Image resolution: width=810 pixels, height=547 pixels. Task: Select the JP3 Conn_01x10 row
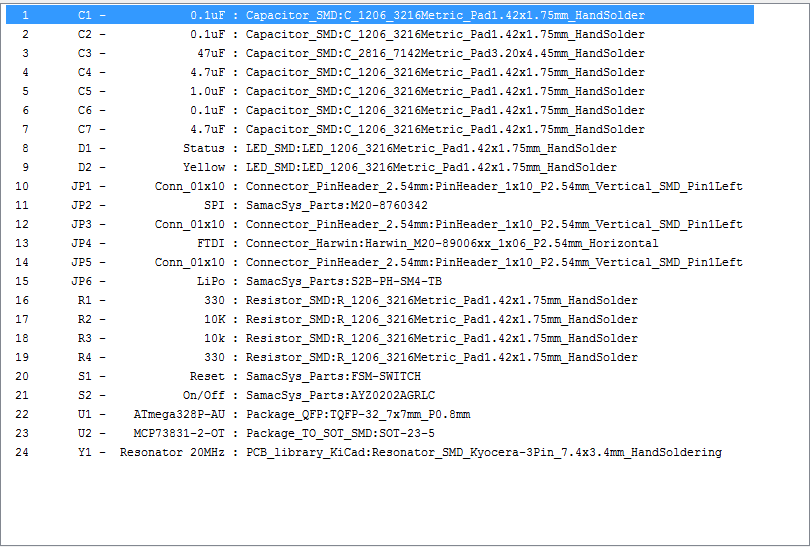pyautogui.click(x=380, y=224)
